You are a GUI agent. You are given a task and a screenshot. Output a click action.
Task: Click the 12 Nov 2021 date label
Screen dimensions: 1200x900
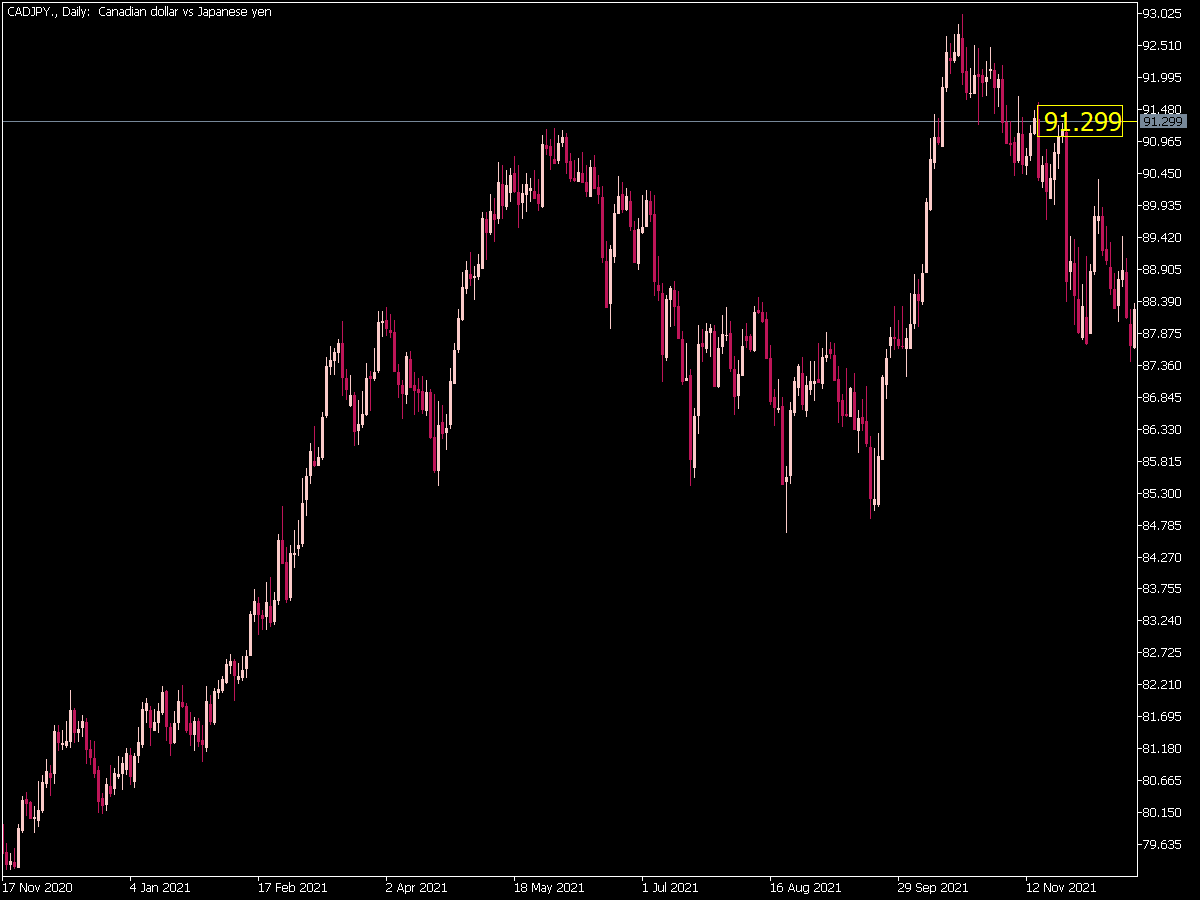click(1060, 888)
